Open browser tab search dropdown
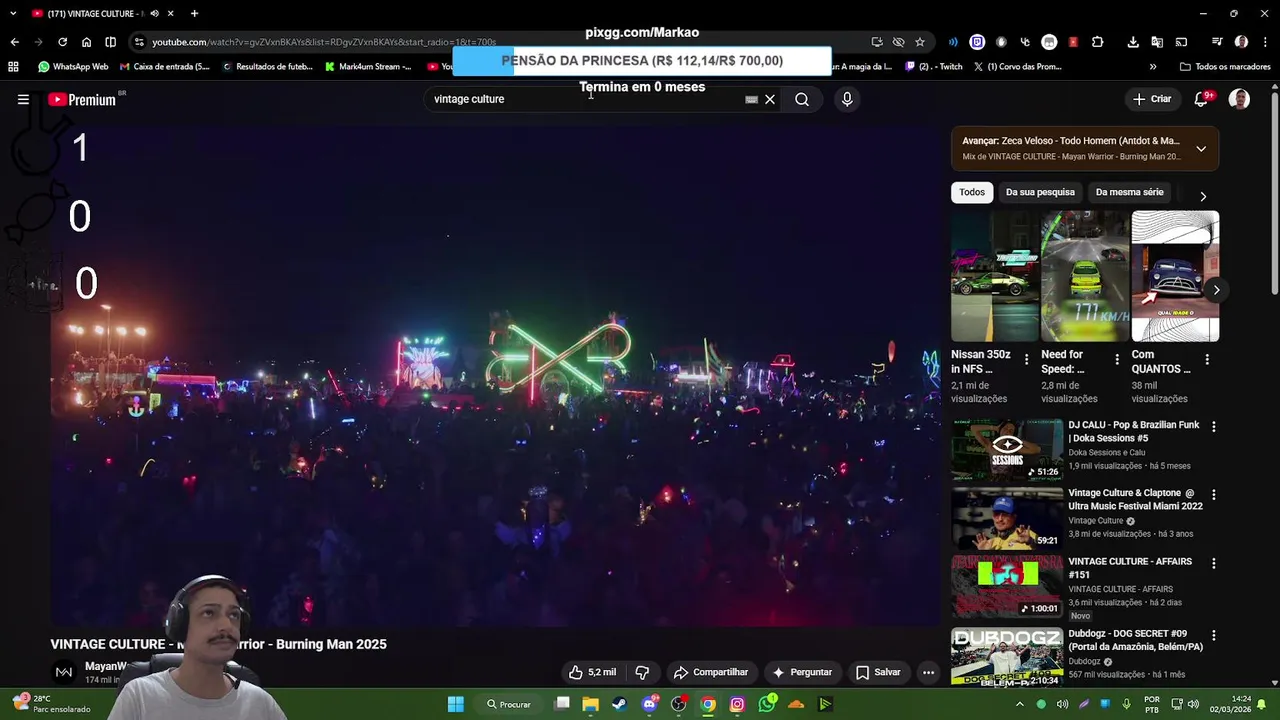Viewport: 1280px width, 720px height. tap(13, 13)
